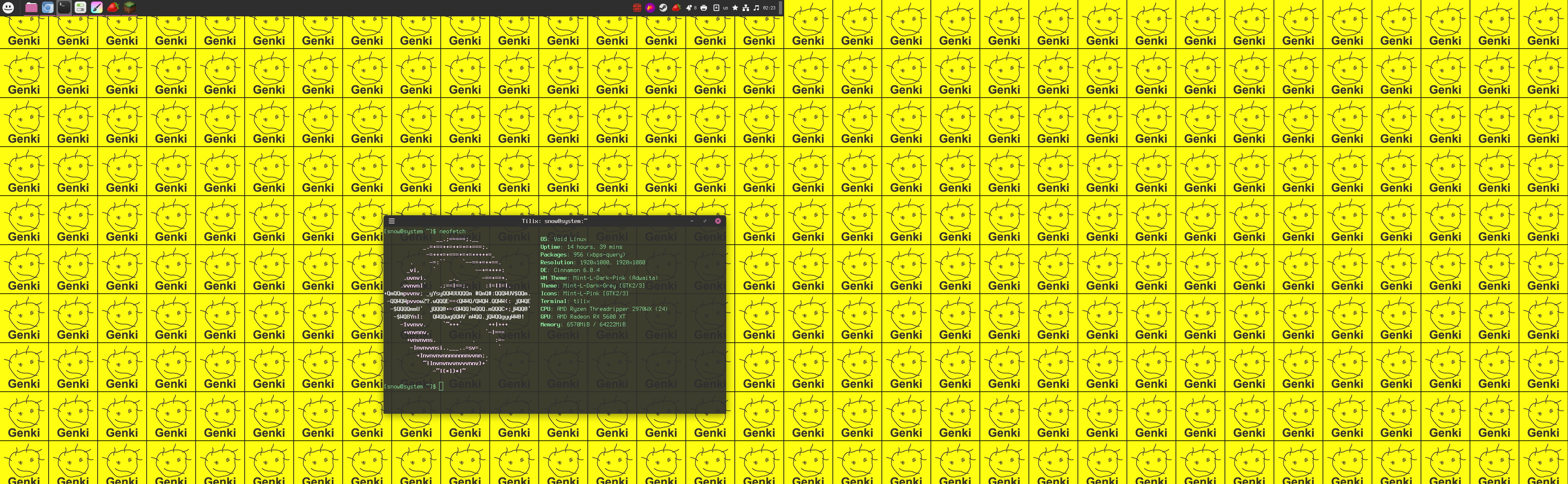The image size is (1568, 484).
Task: Click the Icons: Mint-L-Pink line
Action: point(584,293)
